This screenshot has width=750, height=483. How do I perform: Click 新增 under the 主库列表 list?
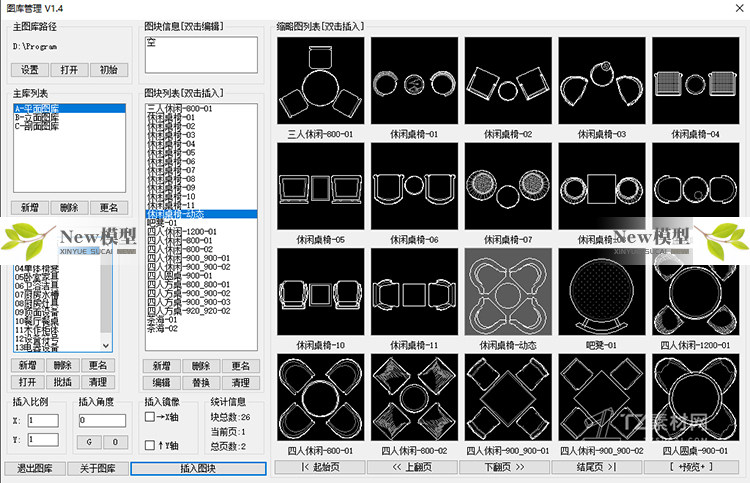30,208
